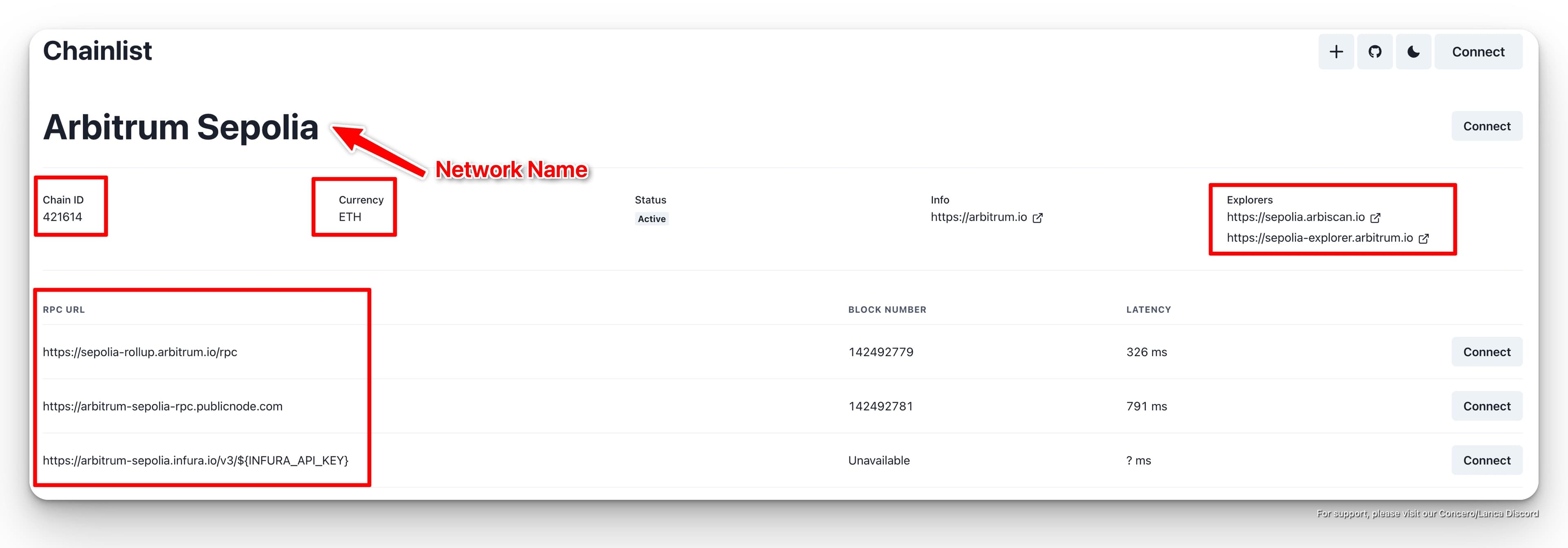Click the LATENCY column header
The width and height of the screenshot is (1568, 548).
coord(1148,310)
